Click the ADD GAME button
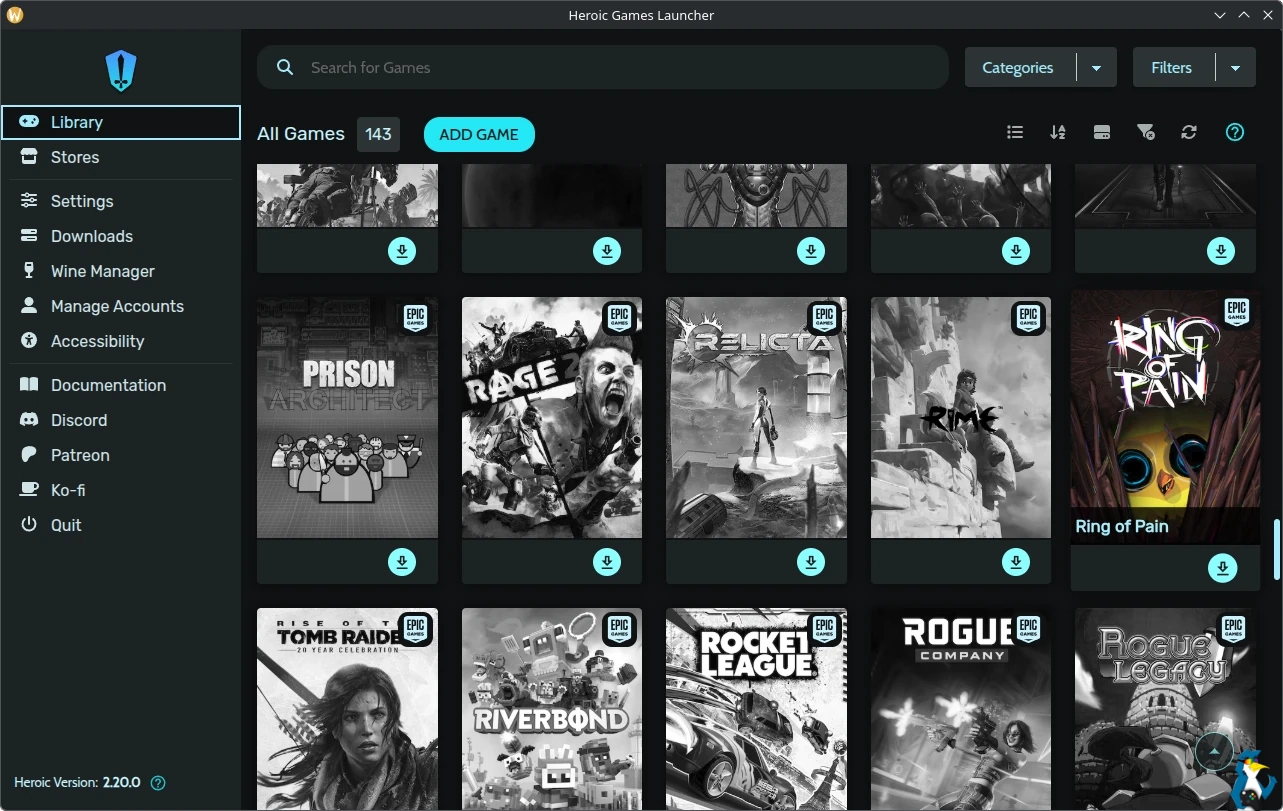The image size is (1283, 811). pyautogui.click(x=479, y=134)
